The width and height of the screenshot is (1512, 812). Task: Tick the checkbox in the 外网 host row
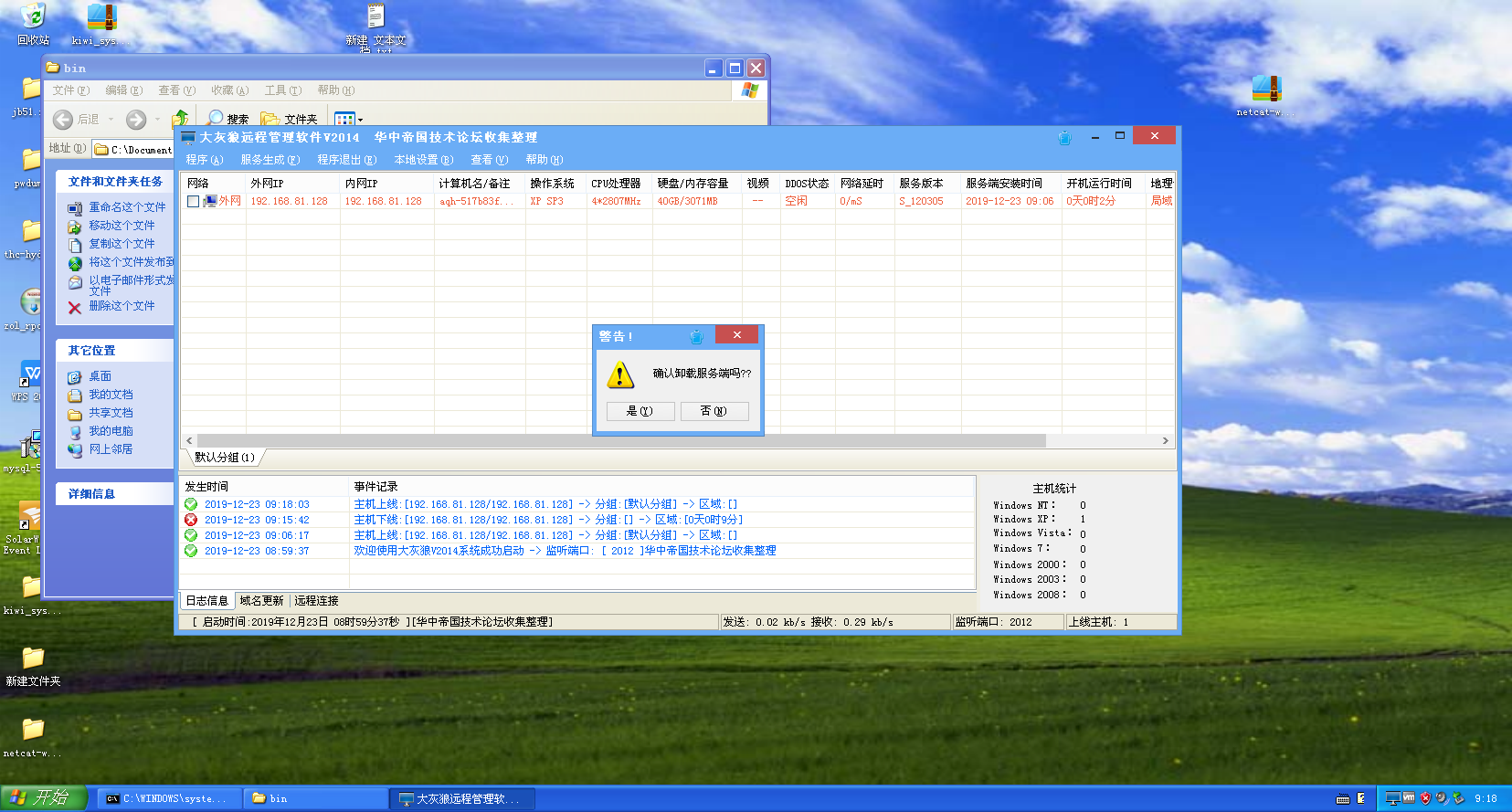point(193,201)
